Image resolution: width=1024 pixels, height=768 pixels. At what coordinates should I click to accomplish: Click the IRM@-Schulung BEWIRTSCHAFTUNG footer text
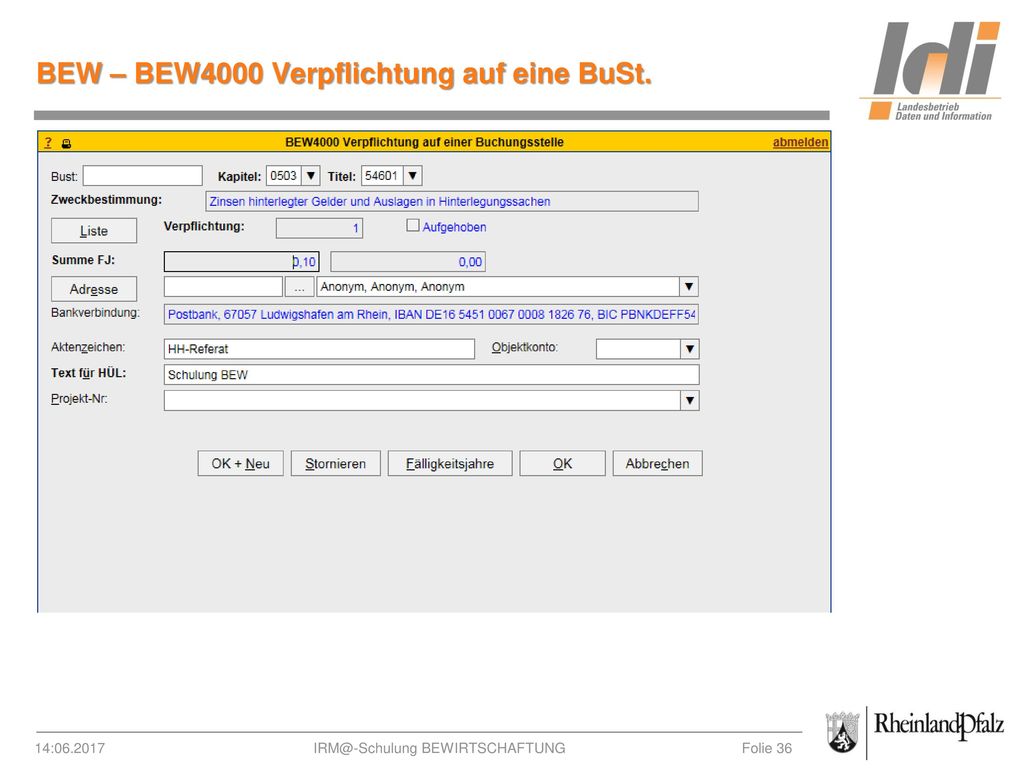(x=439, y=748)
